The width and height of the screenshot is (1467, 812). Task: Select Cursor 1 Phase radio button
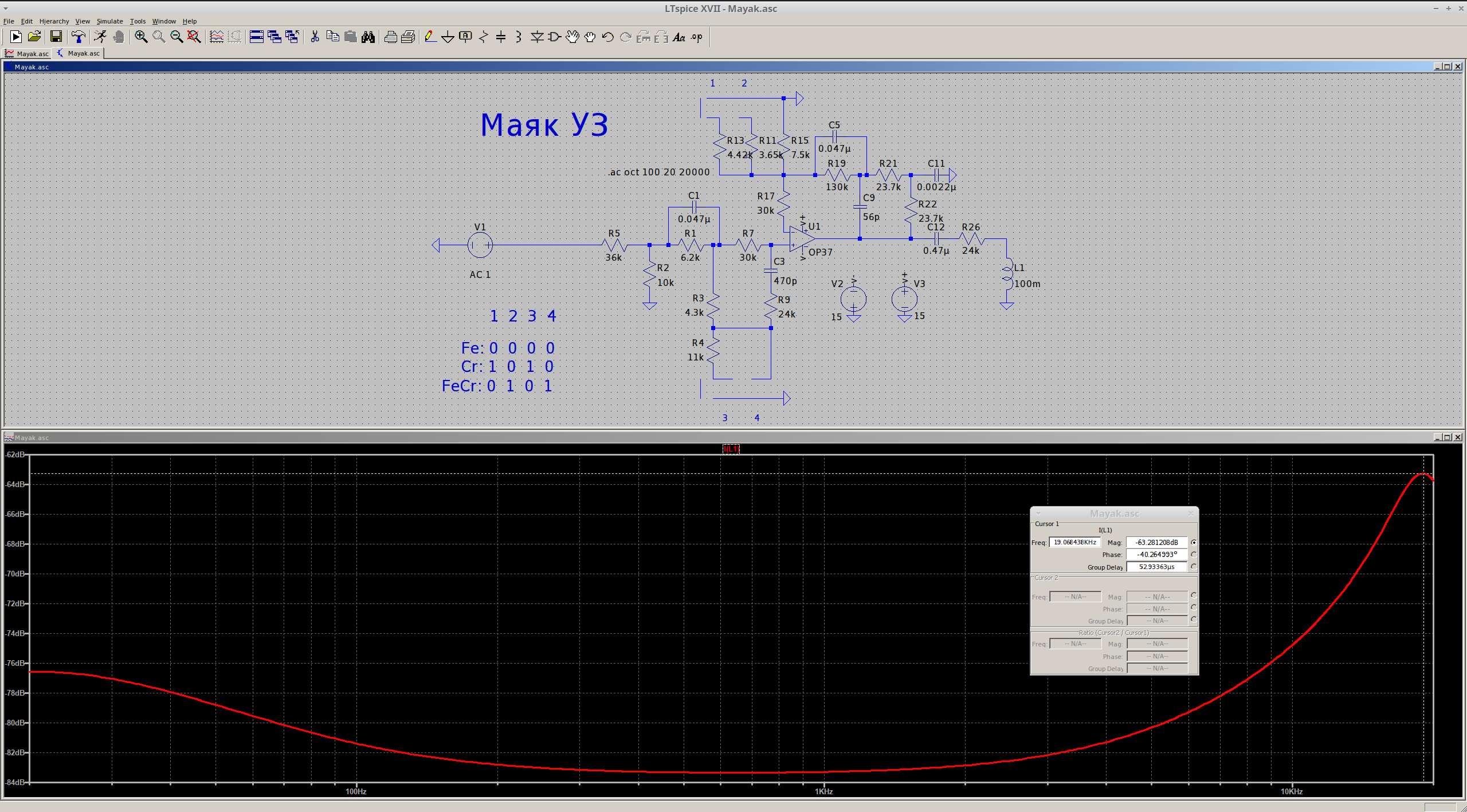click(1194, 555)
